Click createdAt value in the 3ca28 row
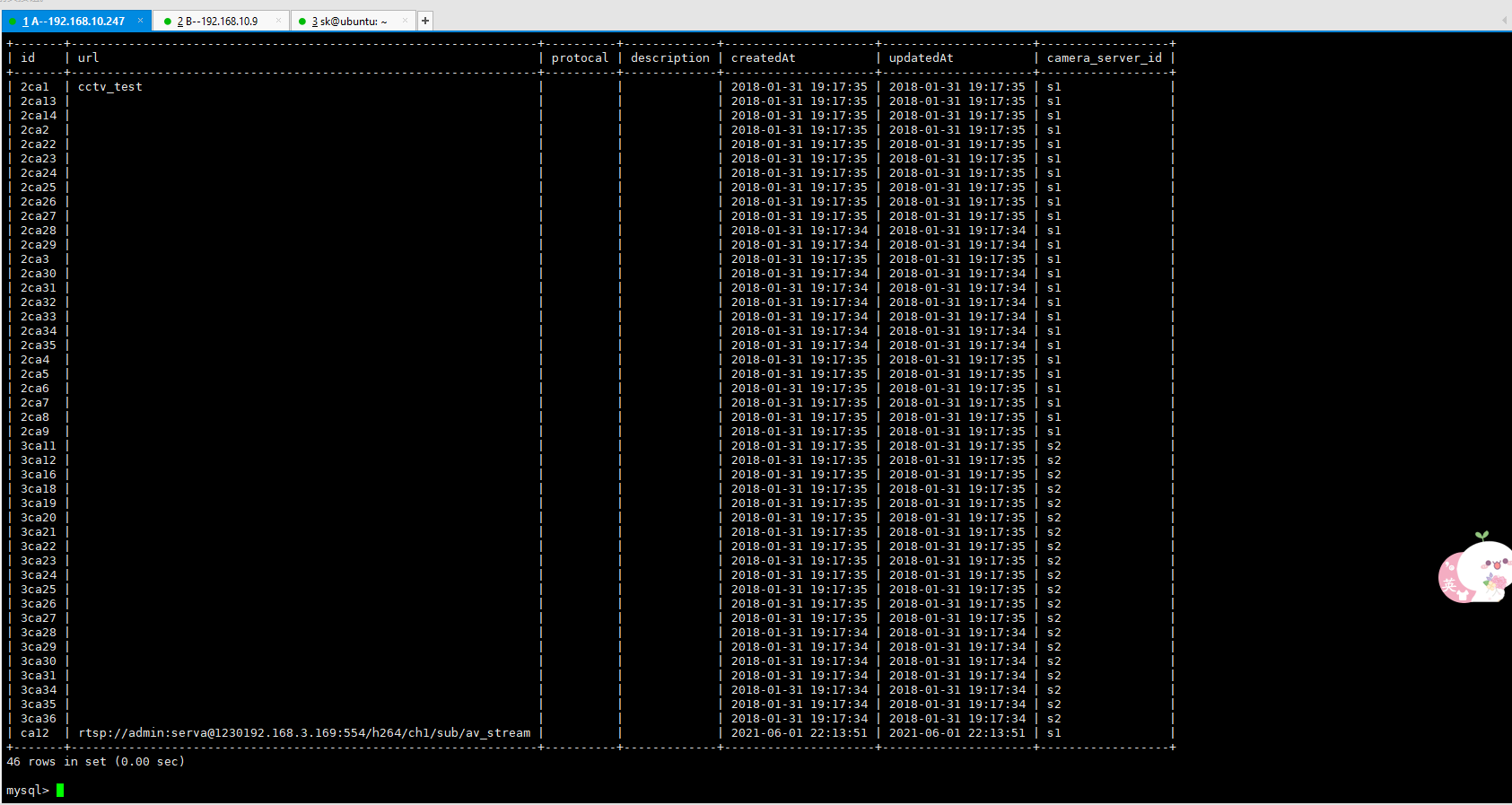 (x=799, y=633)
